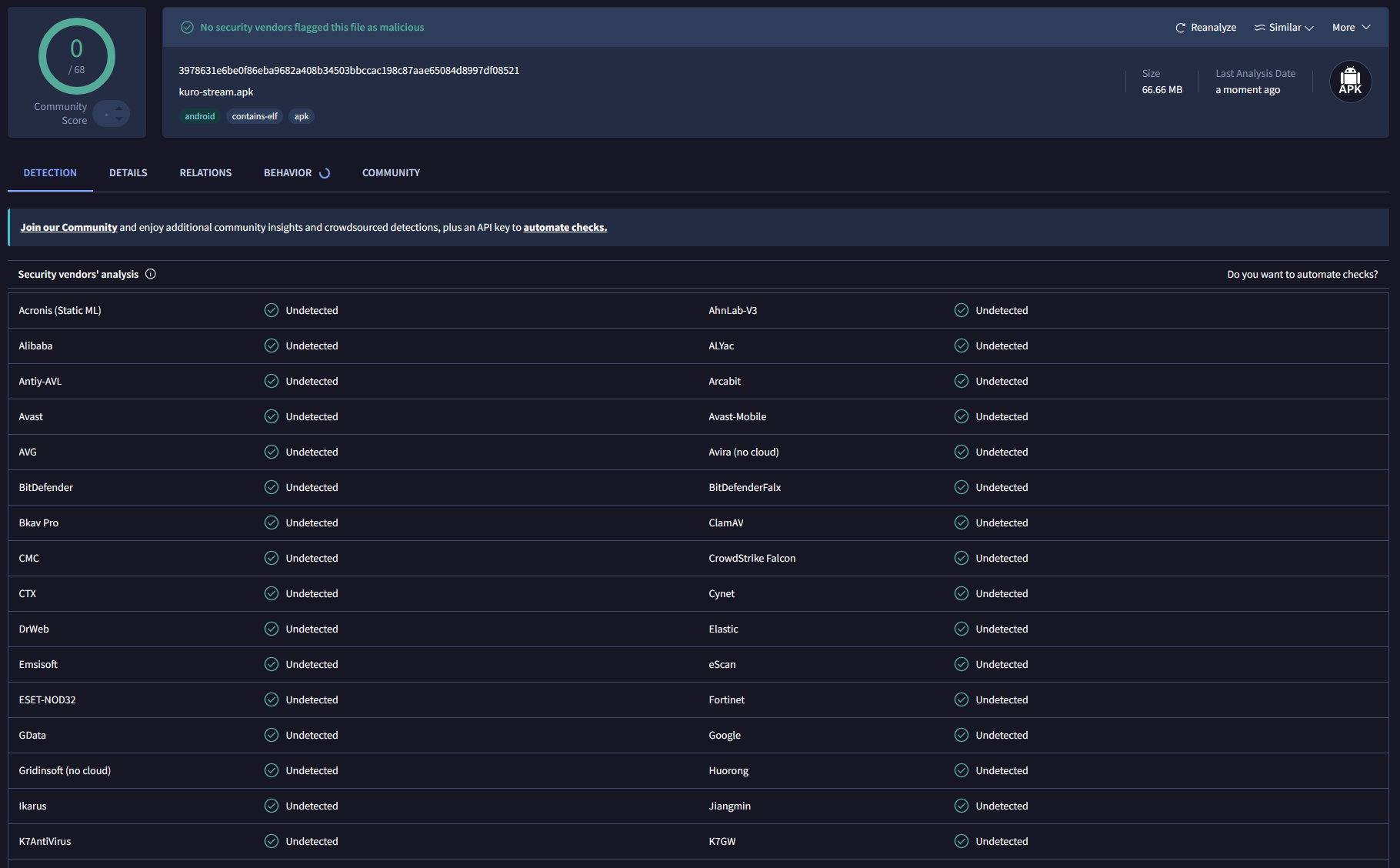Click the Emsisoft vendor name
This screenshot has height=868, width=1400.
point(38,664)
